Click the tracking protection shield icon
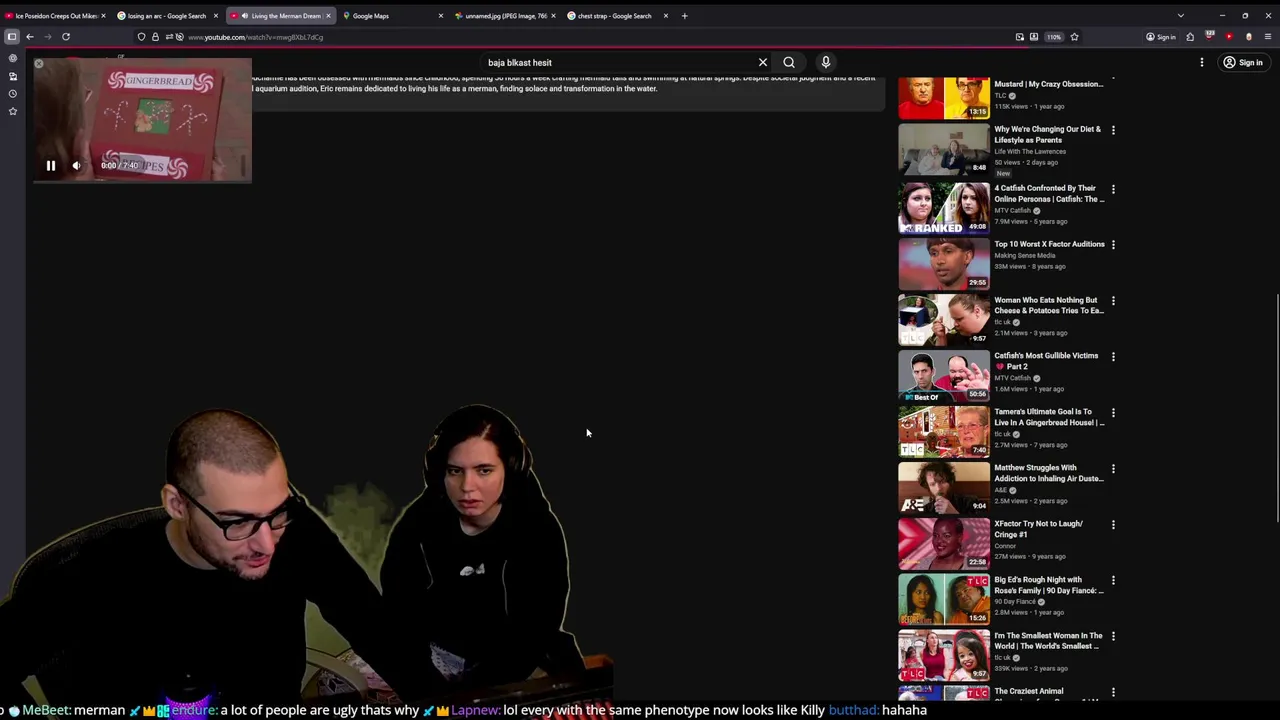 tap(141, 37)
